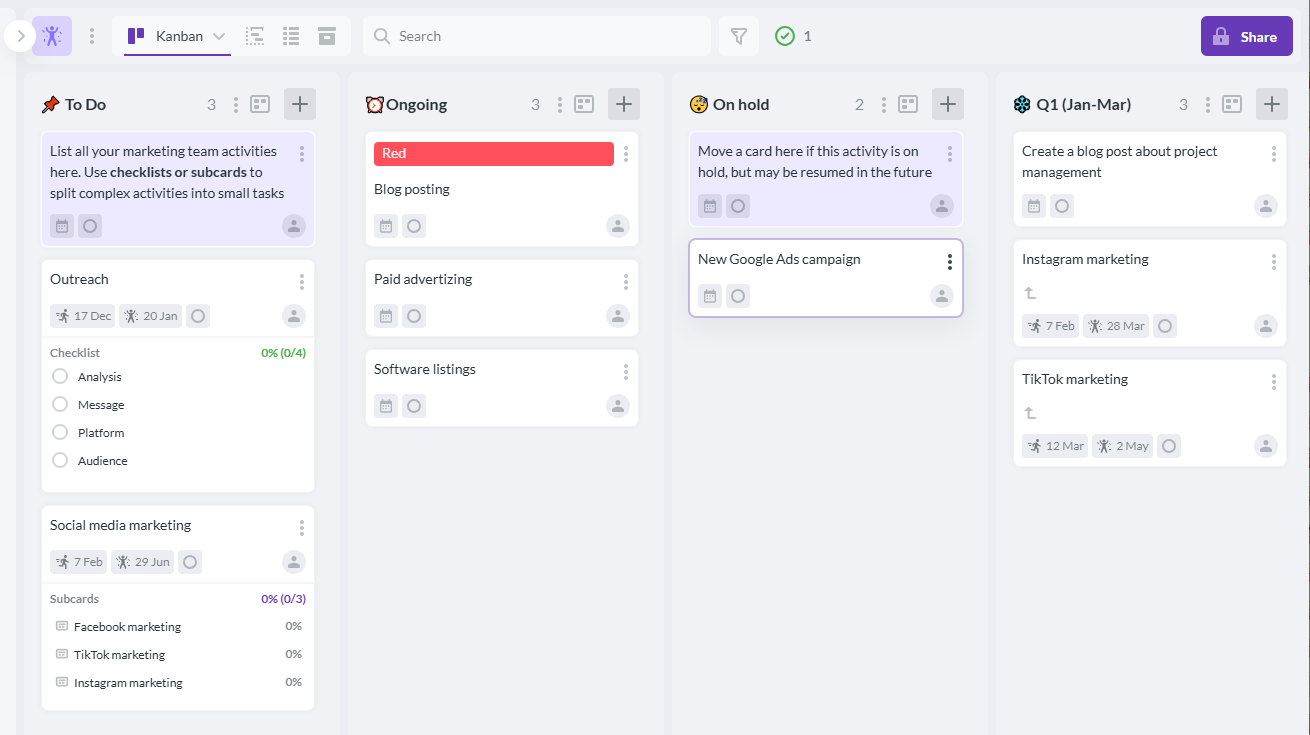Open the New Google Ads campaign card menu
Viewport: 1310px width, 735px height.
(x=949, y=260)
